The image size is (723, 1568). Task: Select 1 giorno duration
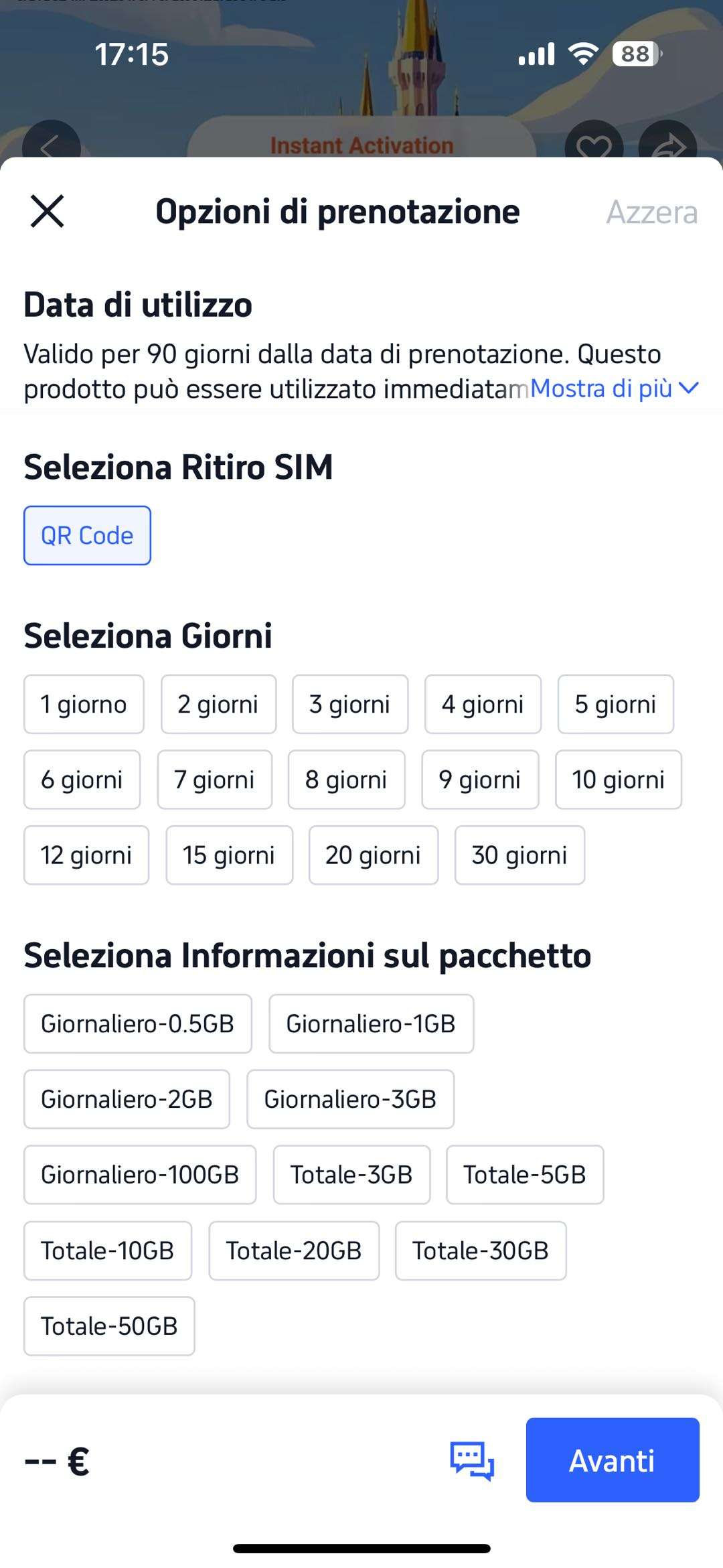click(x=84, y=705)
